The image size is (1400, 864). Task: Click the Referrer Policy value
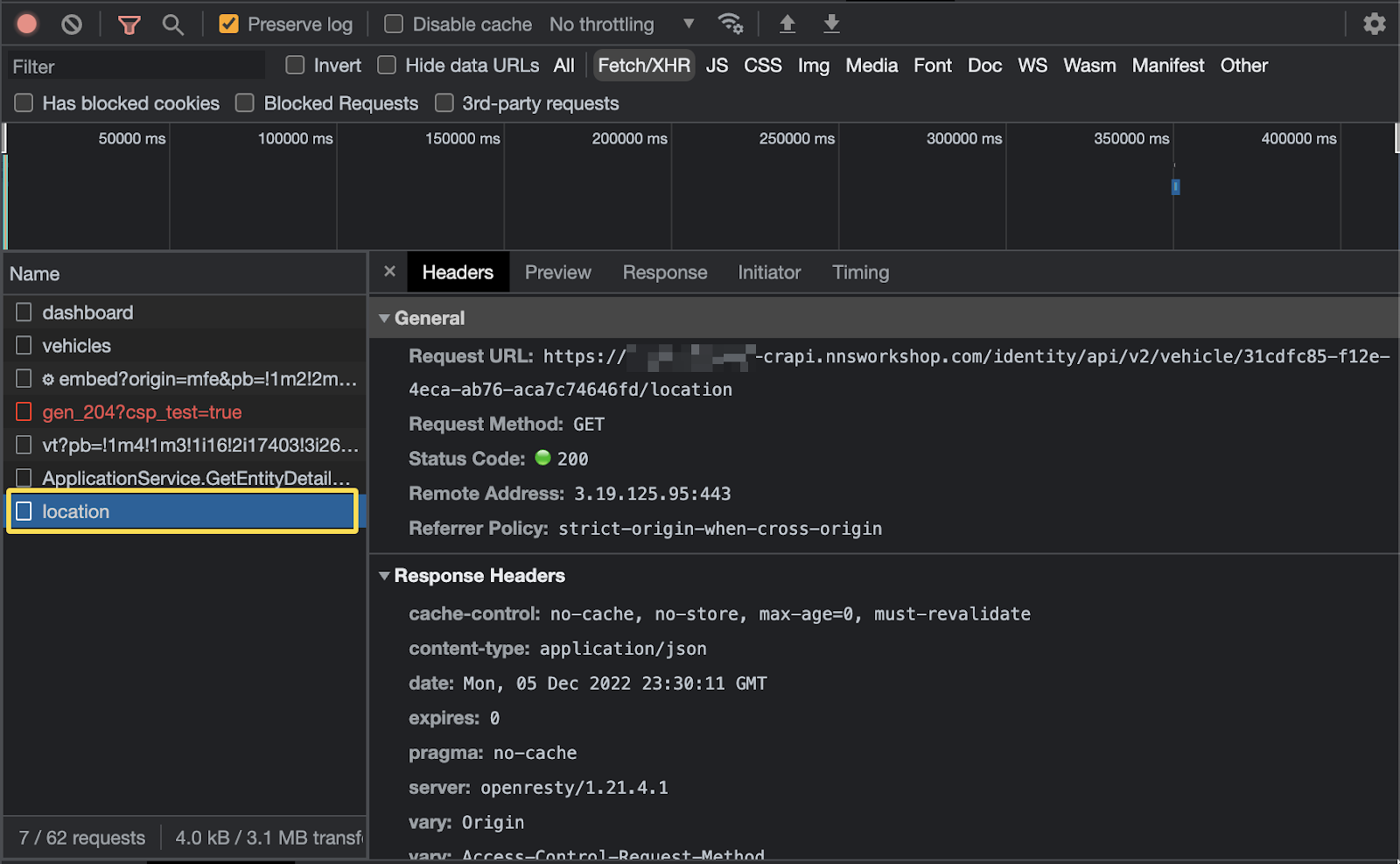coord(720,529)
